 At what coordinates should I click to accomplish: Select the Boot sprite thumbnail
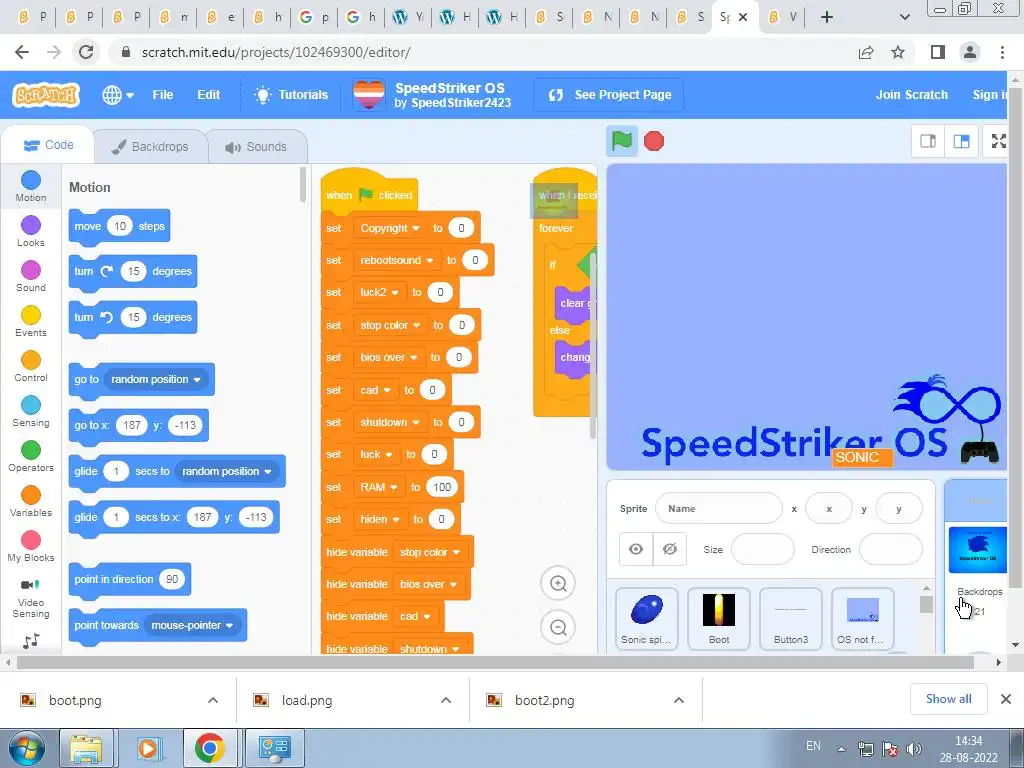(x=718, y=618)
